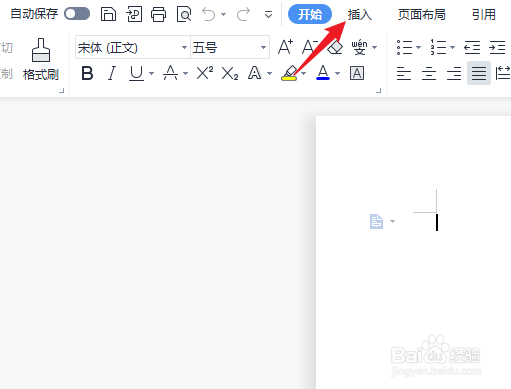Toggle justify paragraph alignment
Viewport: 511px width, 389px height.
pyautogui.click(x=479, y=73)
